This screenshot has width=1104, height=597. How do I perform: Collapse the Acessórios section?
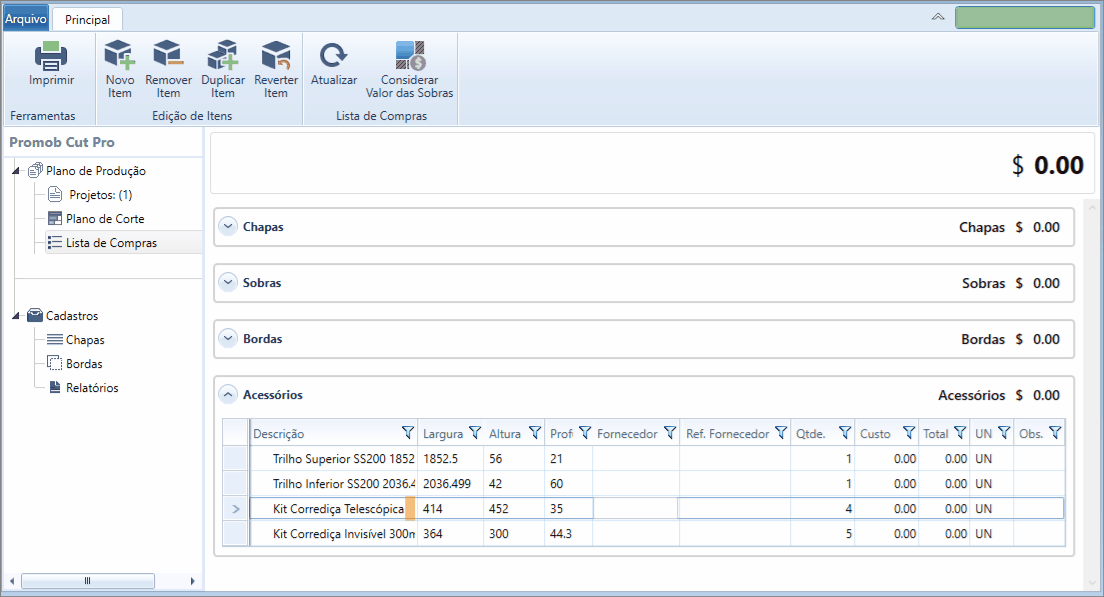(227, 394)
